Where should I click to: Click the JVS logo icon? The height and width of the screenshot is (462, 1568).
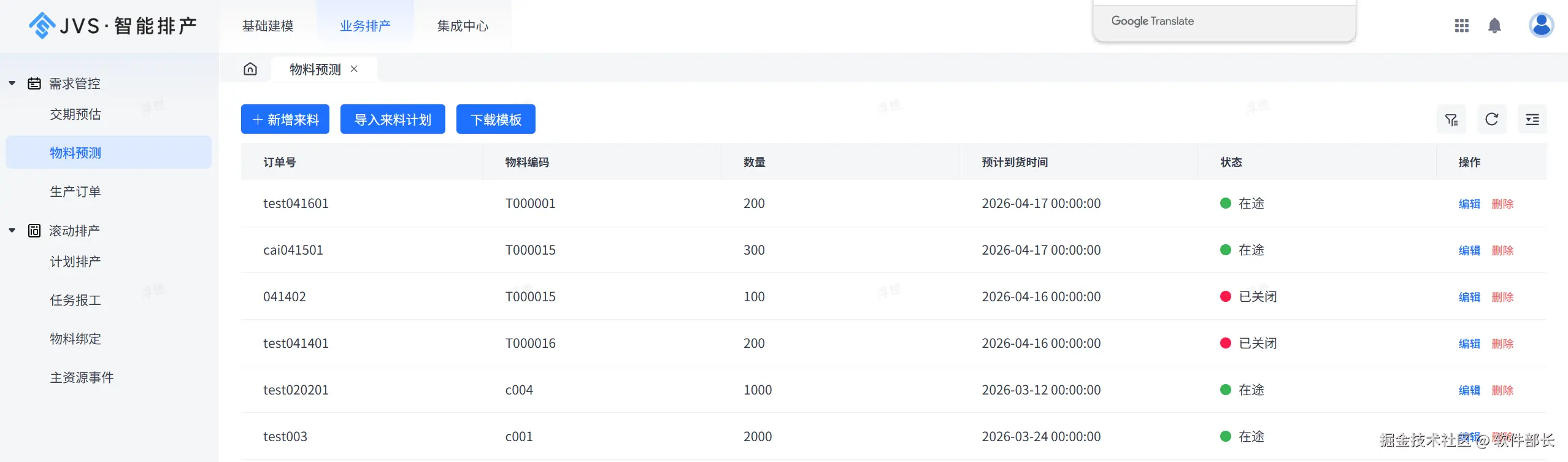tap(42, 26)
